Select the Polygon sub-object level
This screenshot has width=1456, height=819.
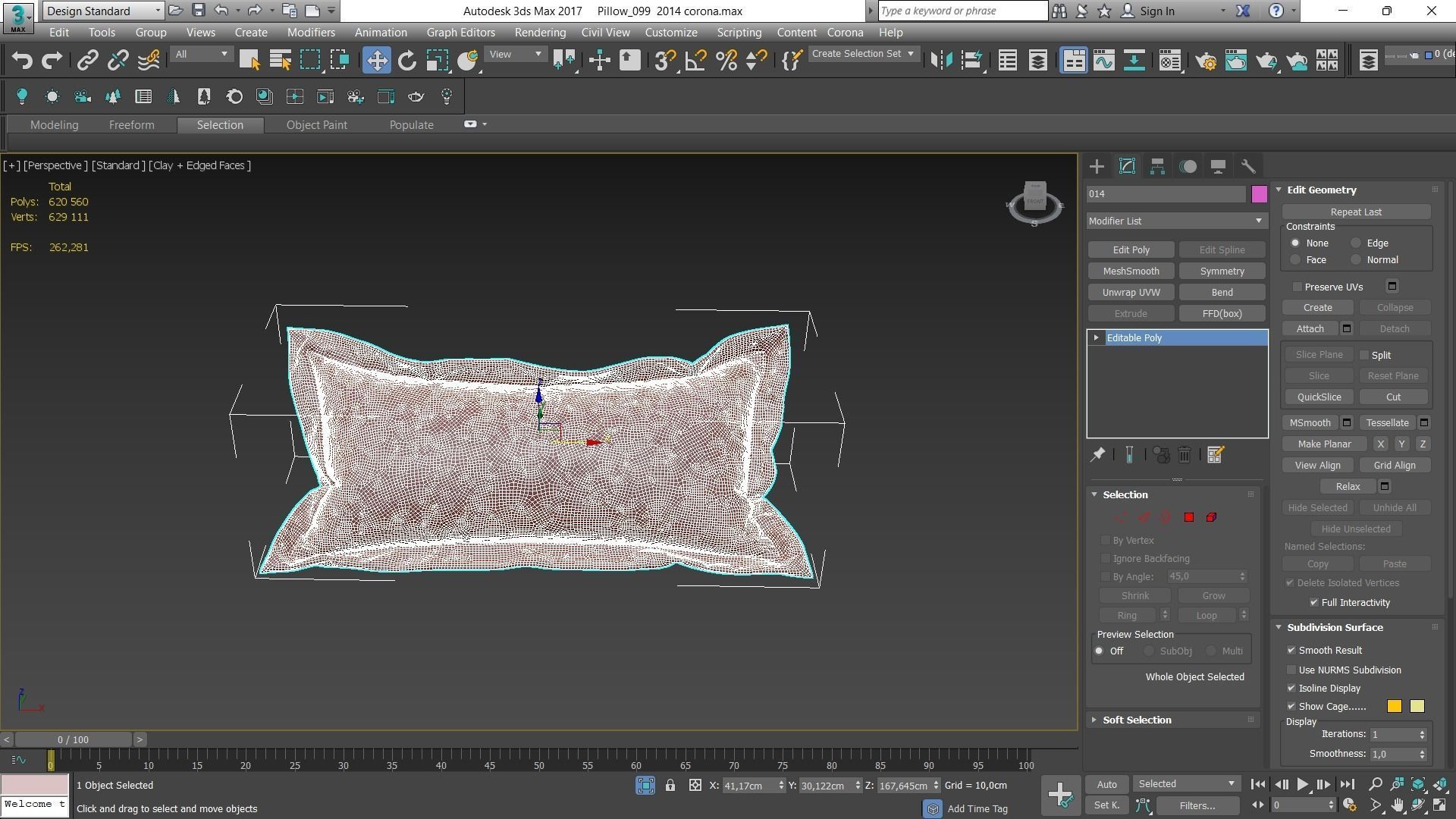click(x=1189, y=517)
